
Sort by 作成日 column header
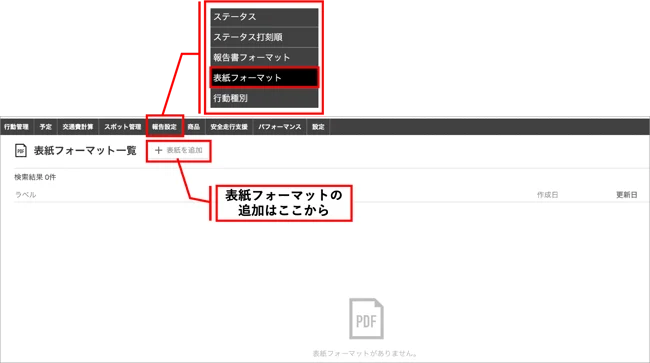click(547, 195)
